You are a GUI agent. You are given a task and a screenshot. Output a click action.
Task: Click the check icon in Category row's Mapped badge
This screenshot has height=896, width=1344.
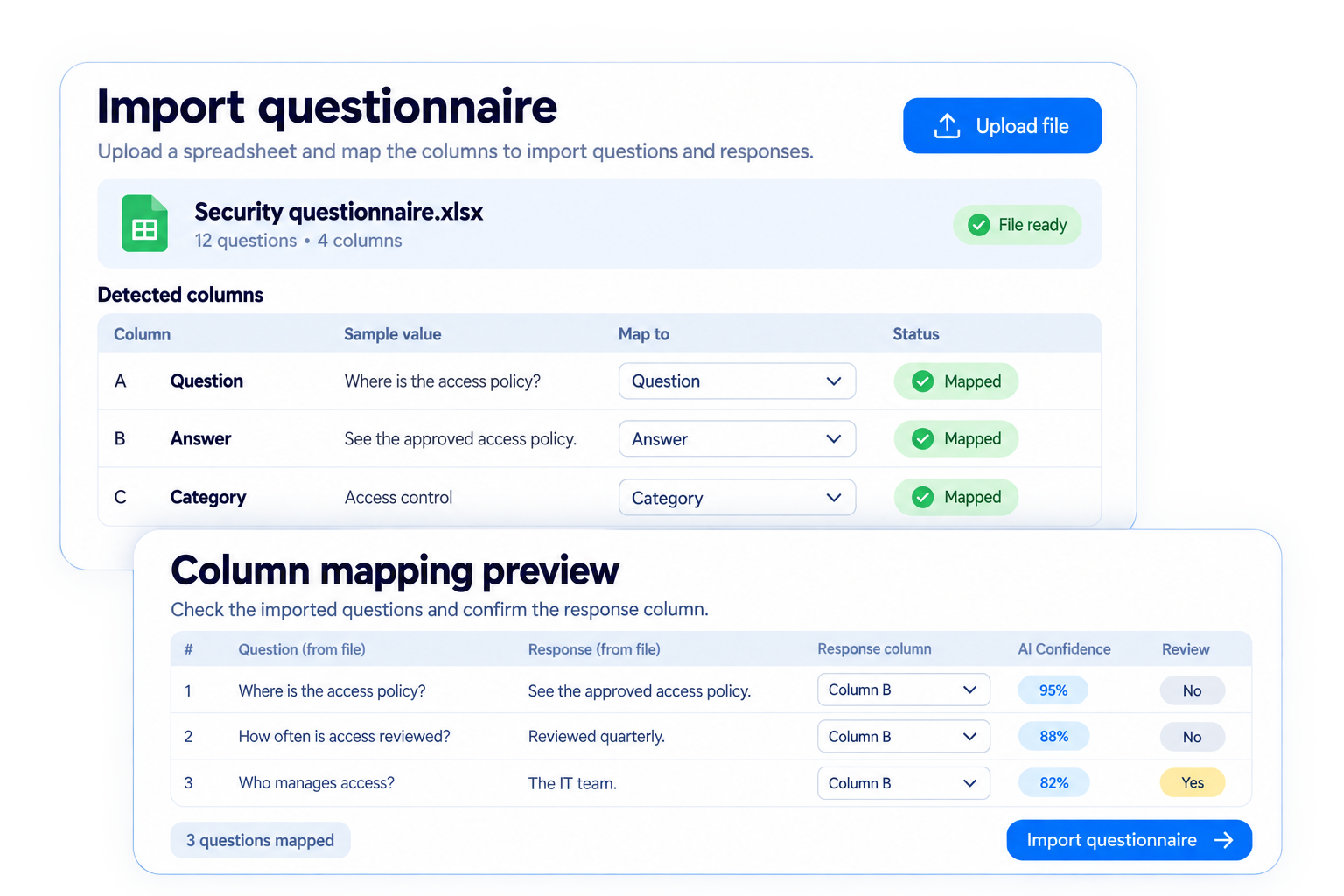tap(922, 497)
